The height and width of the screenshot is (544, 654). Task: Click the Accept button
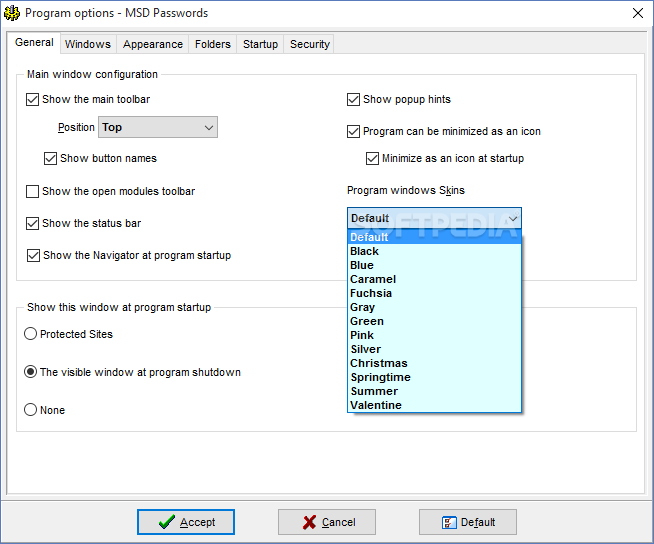(x=186, y=522)
